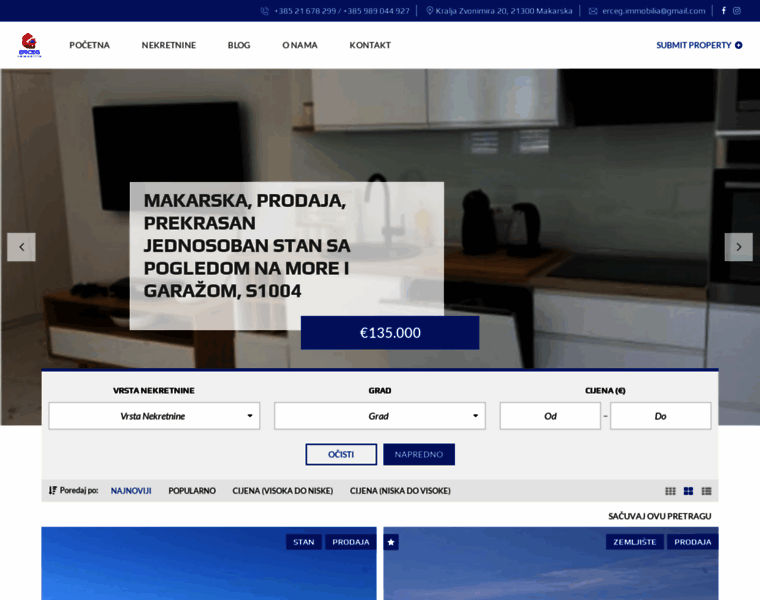Expand the Grad dropdown
The width and height of the screenshot is (760, 600).
pos(380,416)
